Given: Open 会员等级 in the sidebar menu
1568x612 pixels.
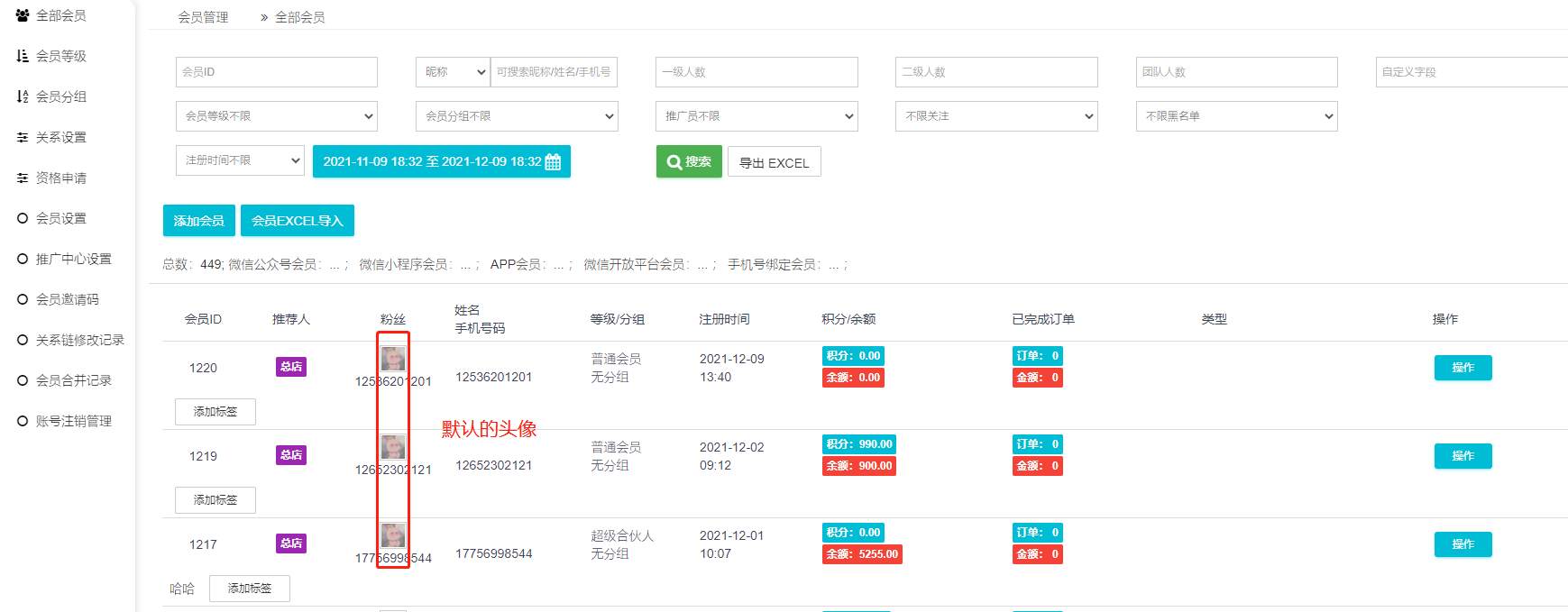Looking at the screenshot, I should tap(61, 56).
